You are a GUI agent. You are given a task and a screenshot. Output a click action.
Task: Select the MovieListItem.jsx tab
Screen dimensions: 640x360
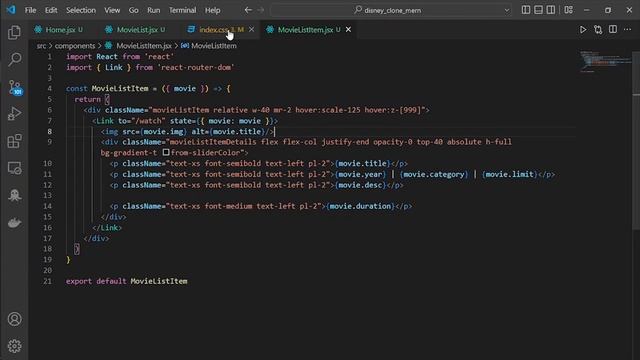point(305,29)
